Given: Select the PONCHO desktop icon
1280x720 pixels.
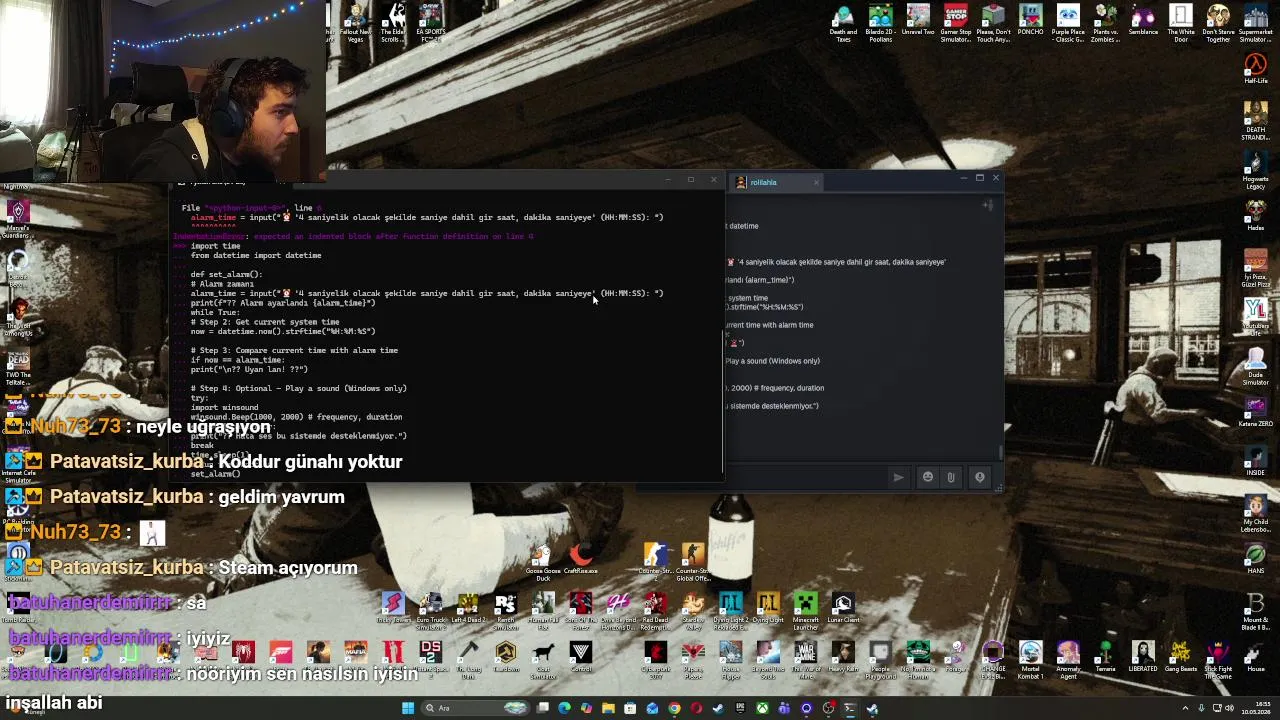Looking at the screenshot, I should coord(1030,20).
